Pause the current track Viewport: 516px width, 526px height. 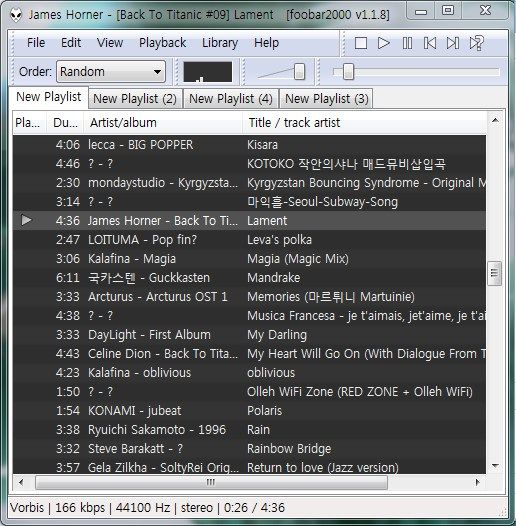click(407, 43)
